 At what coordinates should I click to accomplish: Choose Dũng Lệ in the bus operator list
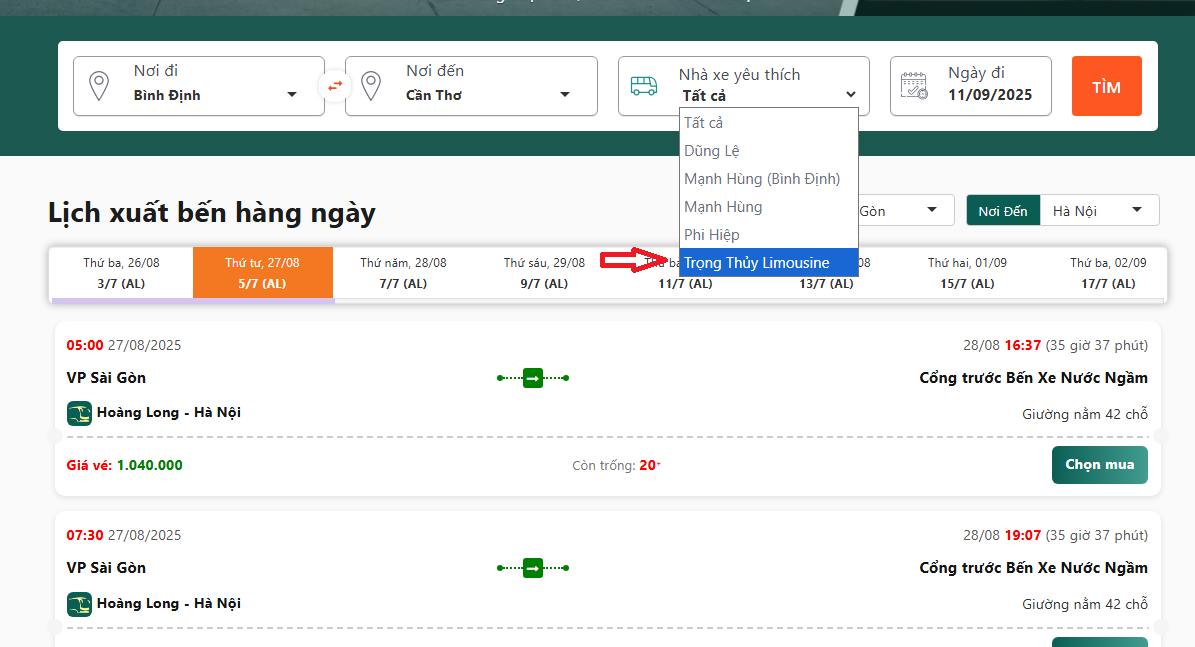(711, 151)
